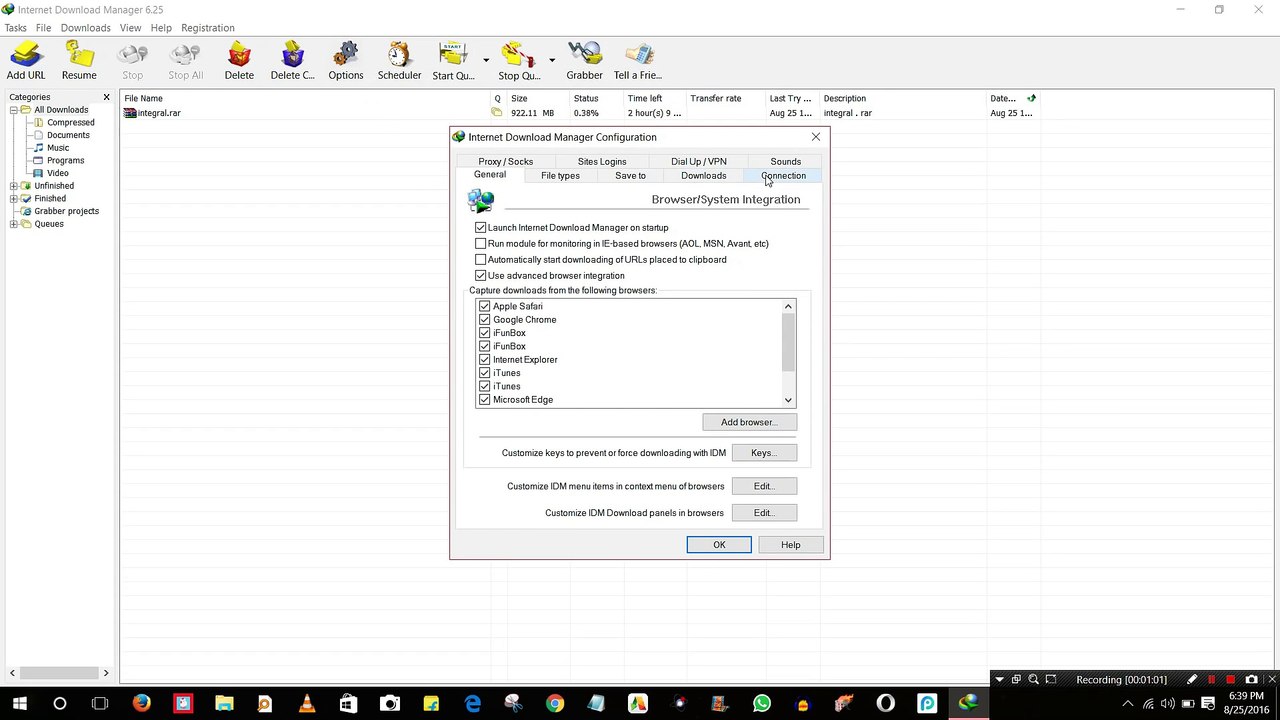Open WhatsApp from the taskbar
The width and height of the screenshot is (1280, 720).
[762, 704]
